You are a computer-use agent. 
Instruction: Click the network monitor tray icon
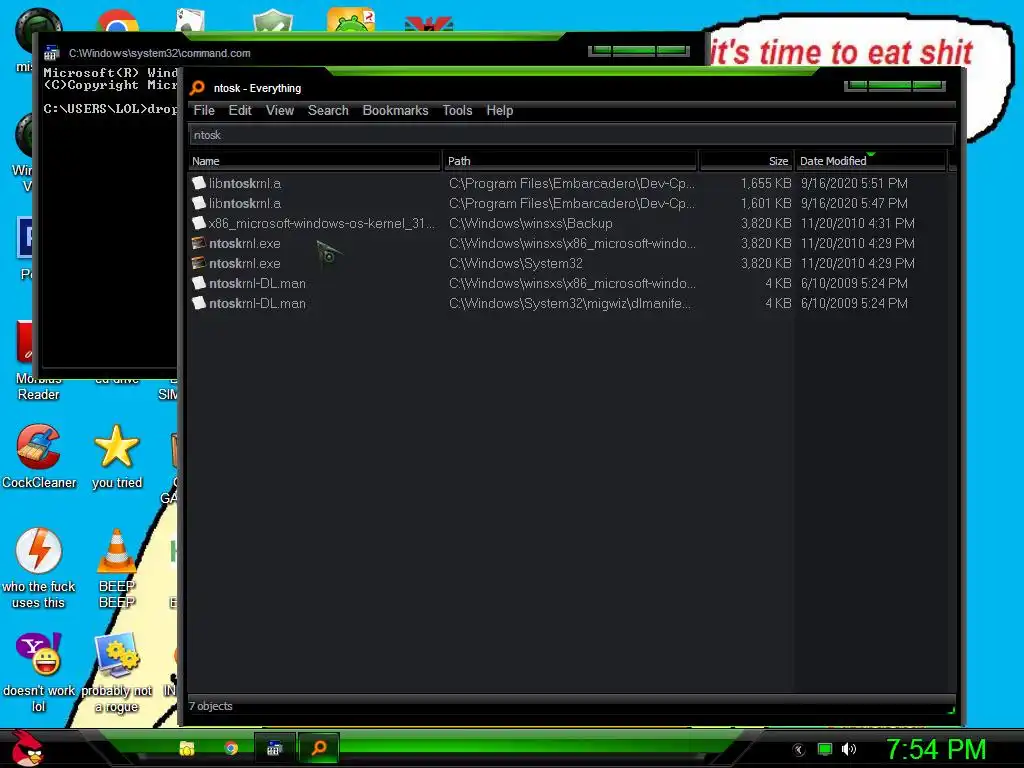click(x=825, y=749)
